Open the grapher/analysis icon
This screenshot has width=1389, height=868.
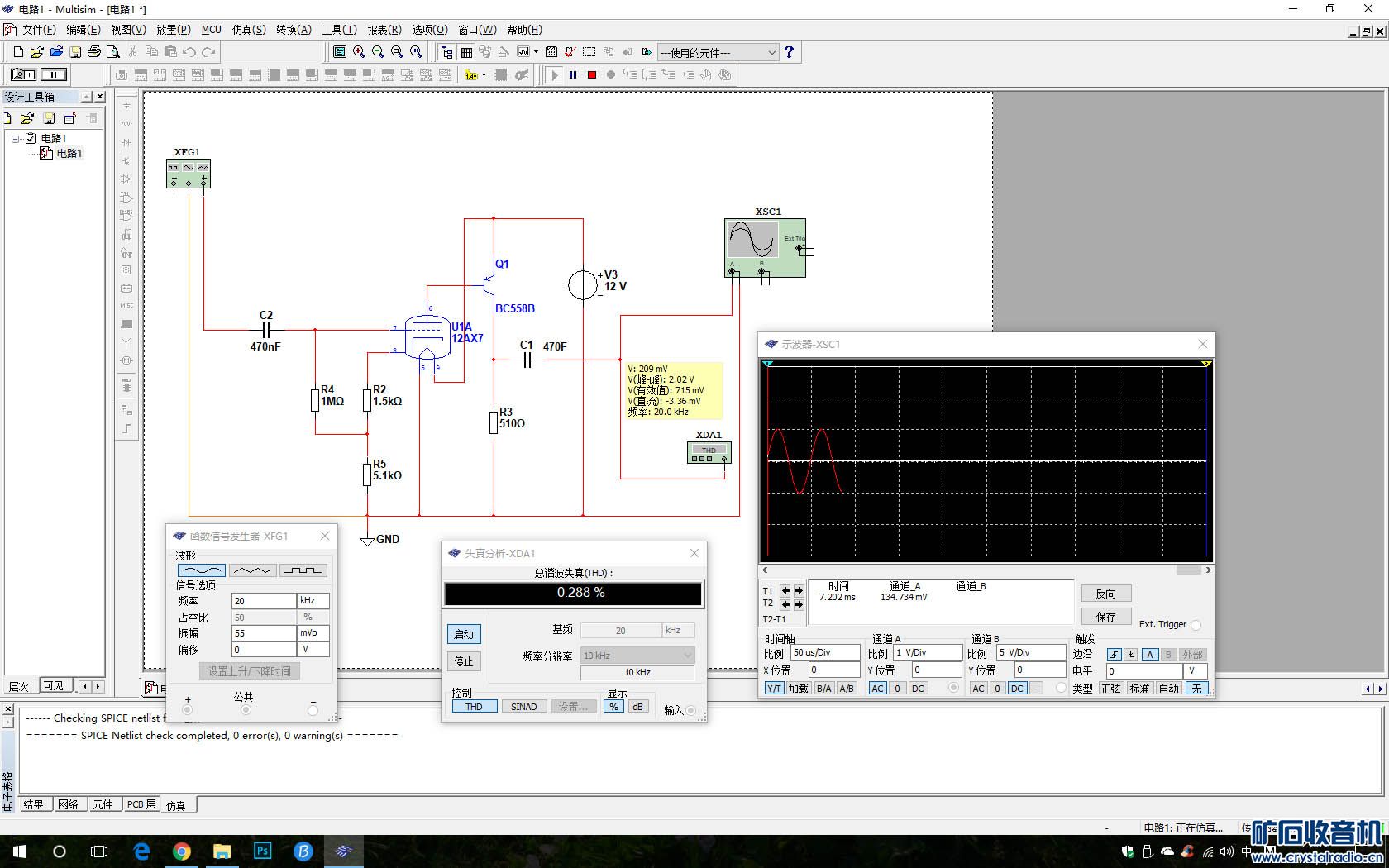[x=523, y=52]
